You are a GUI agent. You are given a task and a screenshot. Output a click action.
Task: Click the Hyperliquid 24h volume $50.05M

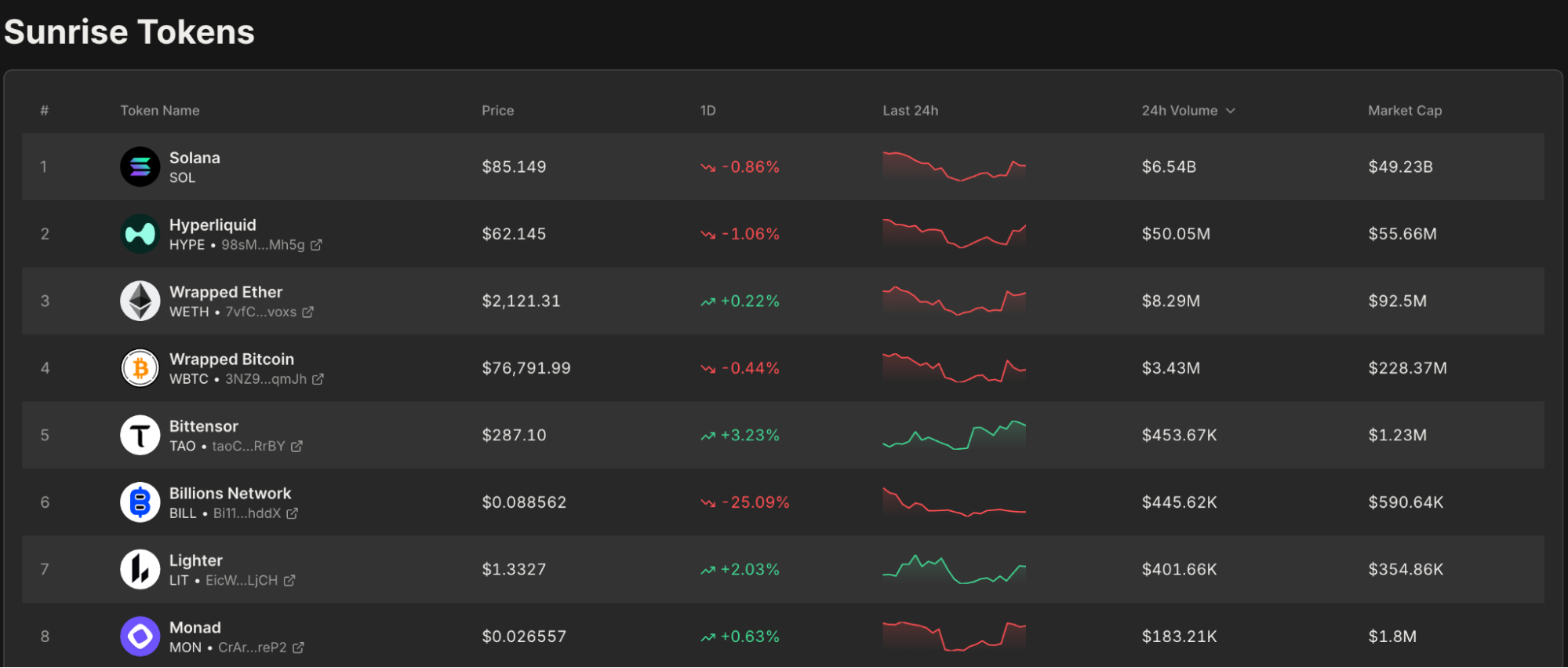click(1176, 234)
